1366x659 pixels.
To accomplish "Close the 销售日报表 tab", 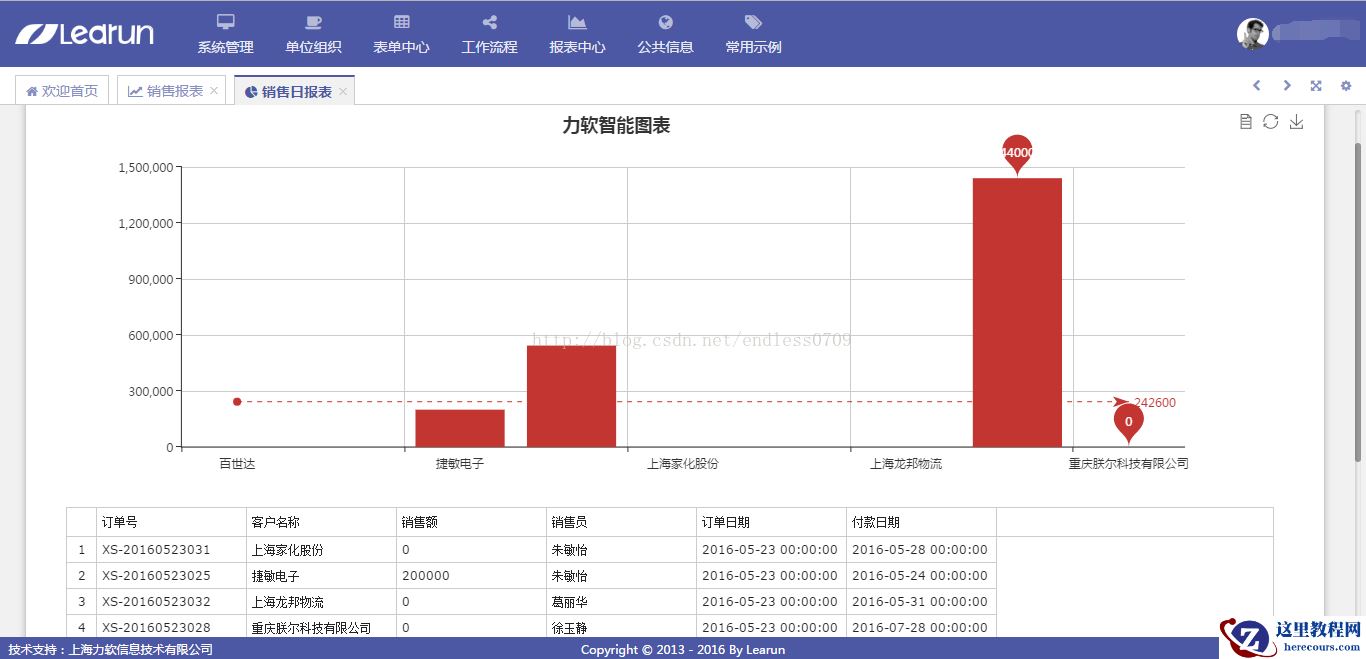I will [343, 91].
